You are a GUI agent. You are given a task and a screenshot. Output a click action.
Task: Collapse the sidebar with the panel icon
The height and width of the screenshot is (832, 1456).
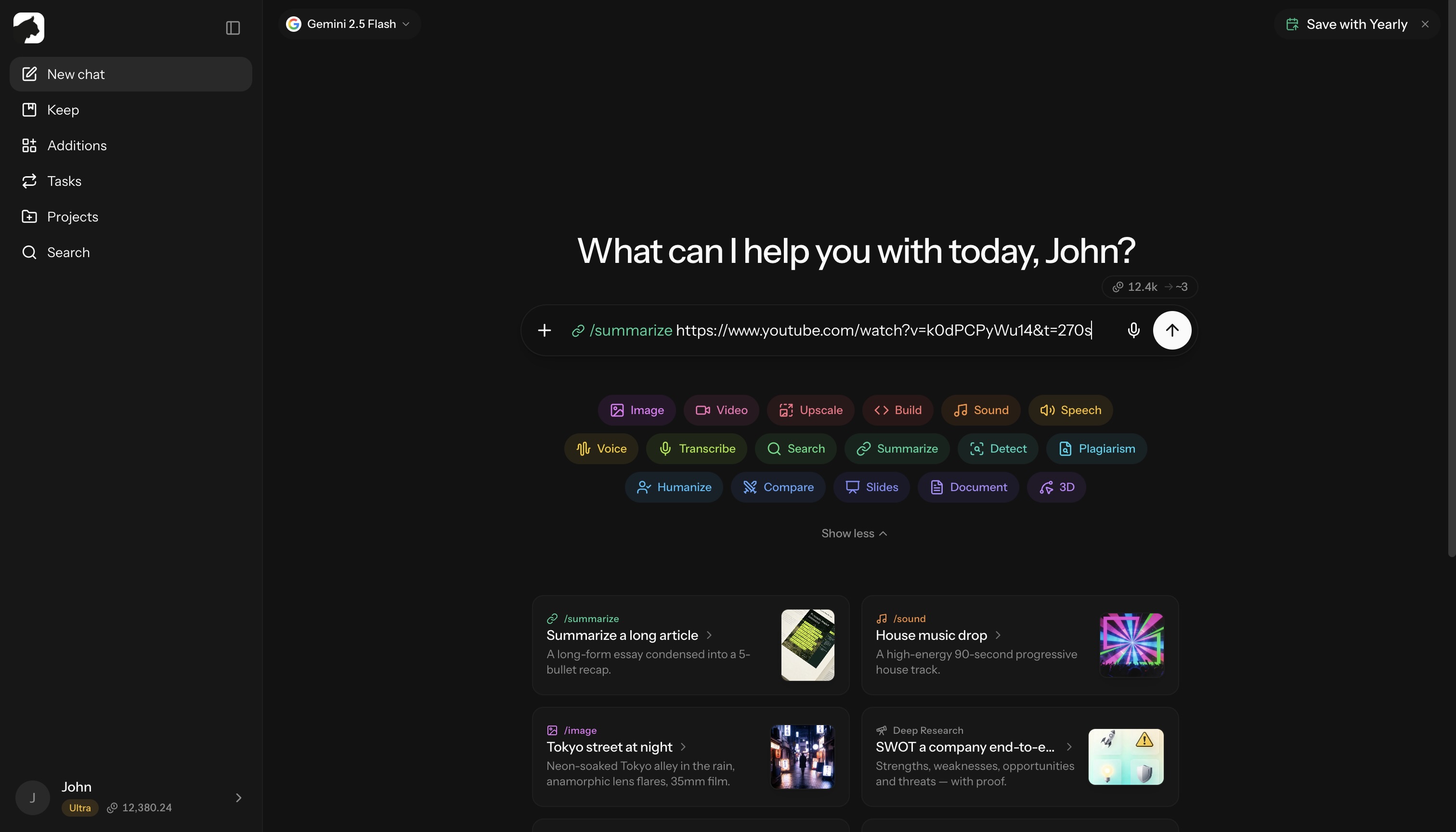click(x=233, y=27)
